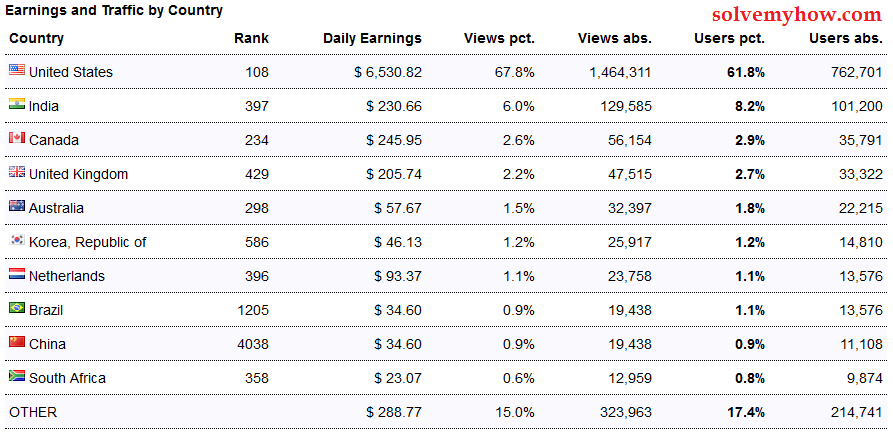Click the Users abs. column header
The width and height of the screenshot is (893, 432).
845,39
